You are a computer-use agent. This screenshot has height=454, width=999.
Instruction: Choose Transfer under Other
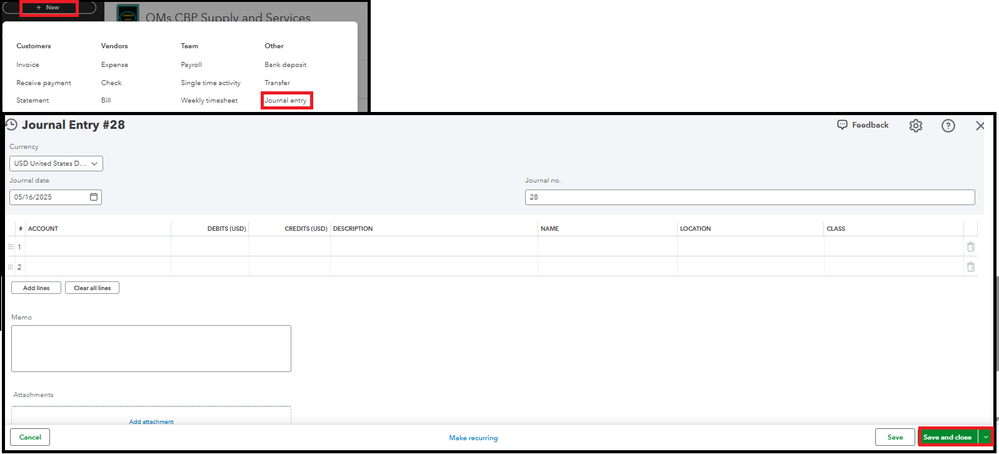coord(277,83)
